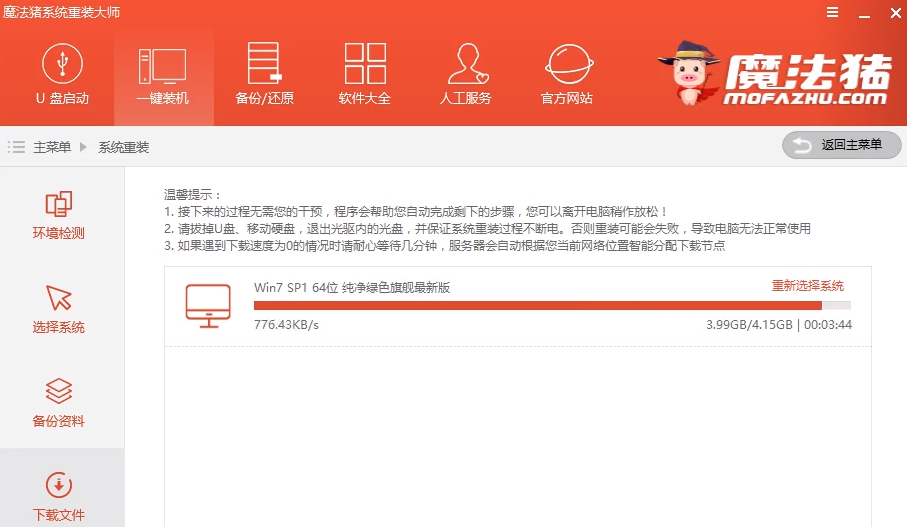Open the U盘启动 USB boot tool
This screenshot has width=907, height=527.
point(62,75)
